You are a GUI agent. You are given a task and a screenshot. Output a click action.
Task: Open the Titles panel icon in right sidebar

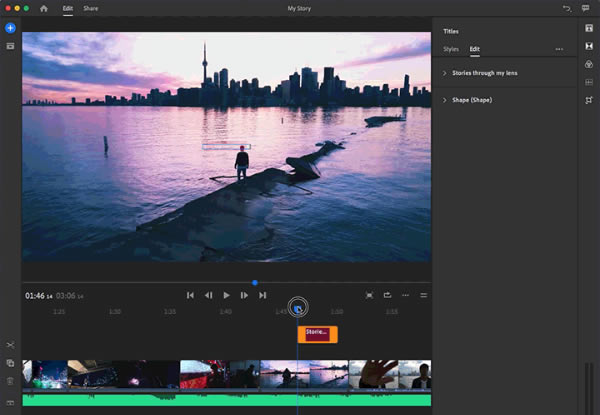point(589,27)
